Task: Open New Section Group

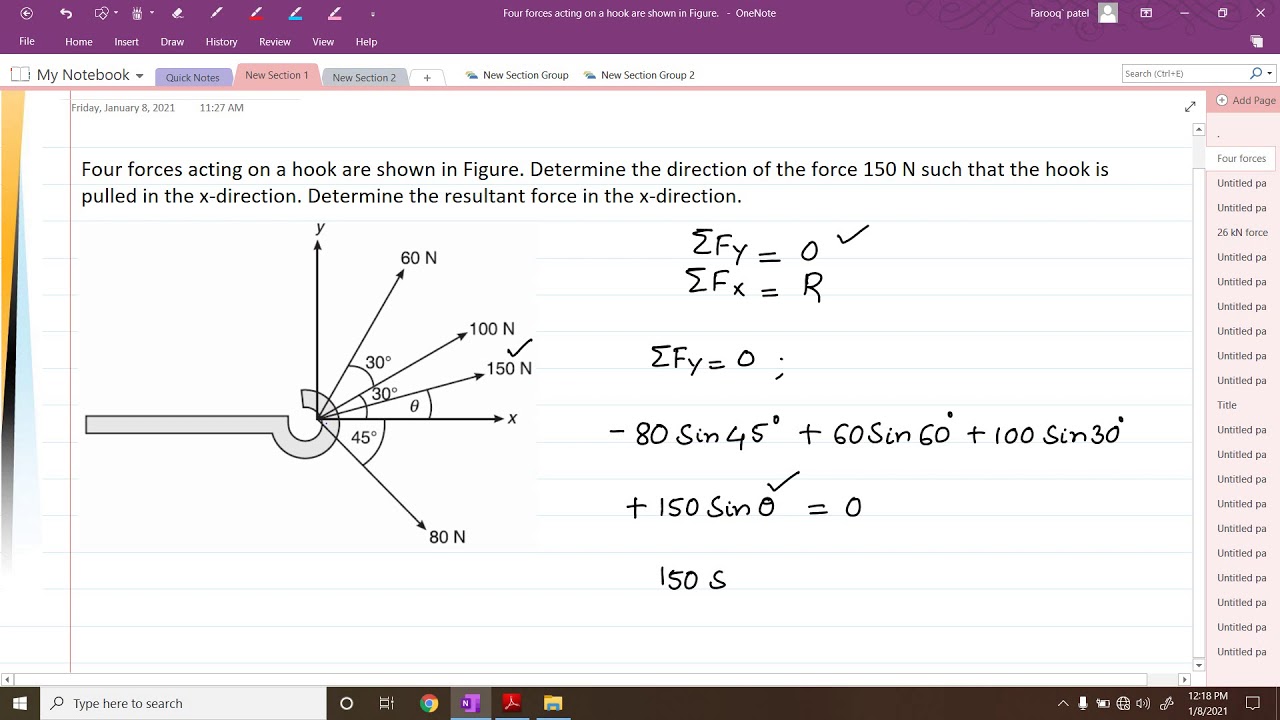Action: 517,75
